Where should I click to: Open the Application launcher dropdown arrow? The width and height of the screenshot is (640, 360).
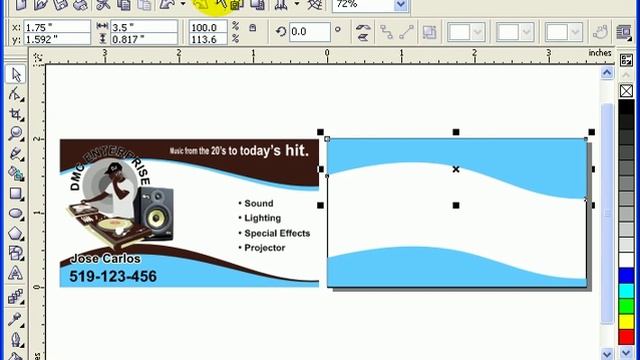297,5
